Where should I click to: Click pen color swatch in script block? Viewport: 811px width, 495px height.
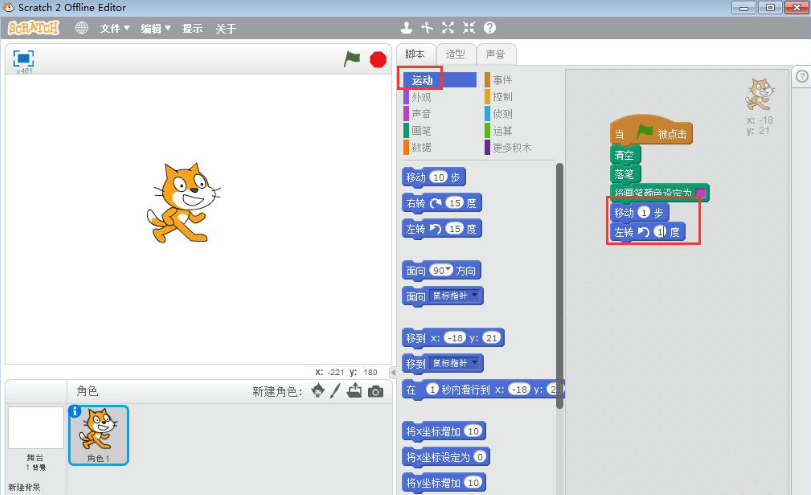click(x=700, y=193)
